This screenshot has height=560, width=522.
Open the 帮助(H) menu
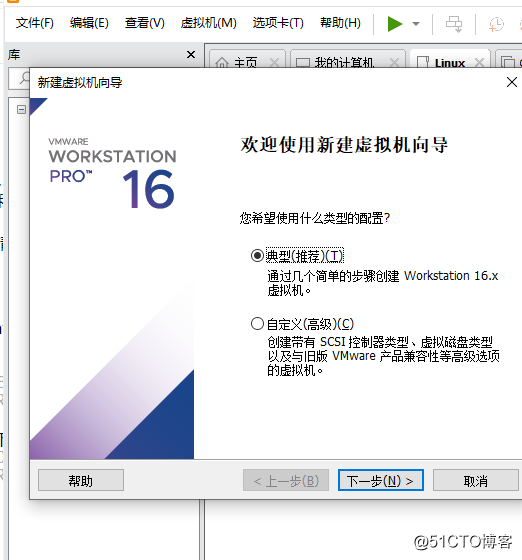pyautogui.click(x=340, y=23)
